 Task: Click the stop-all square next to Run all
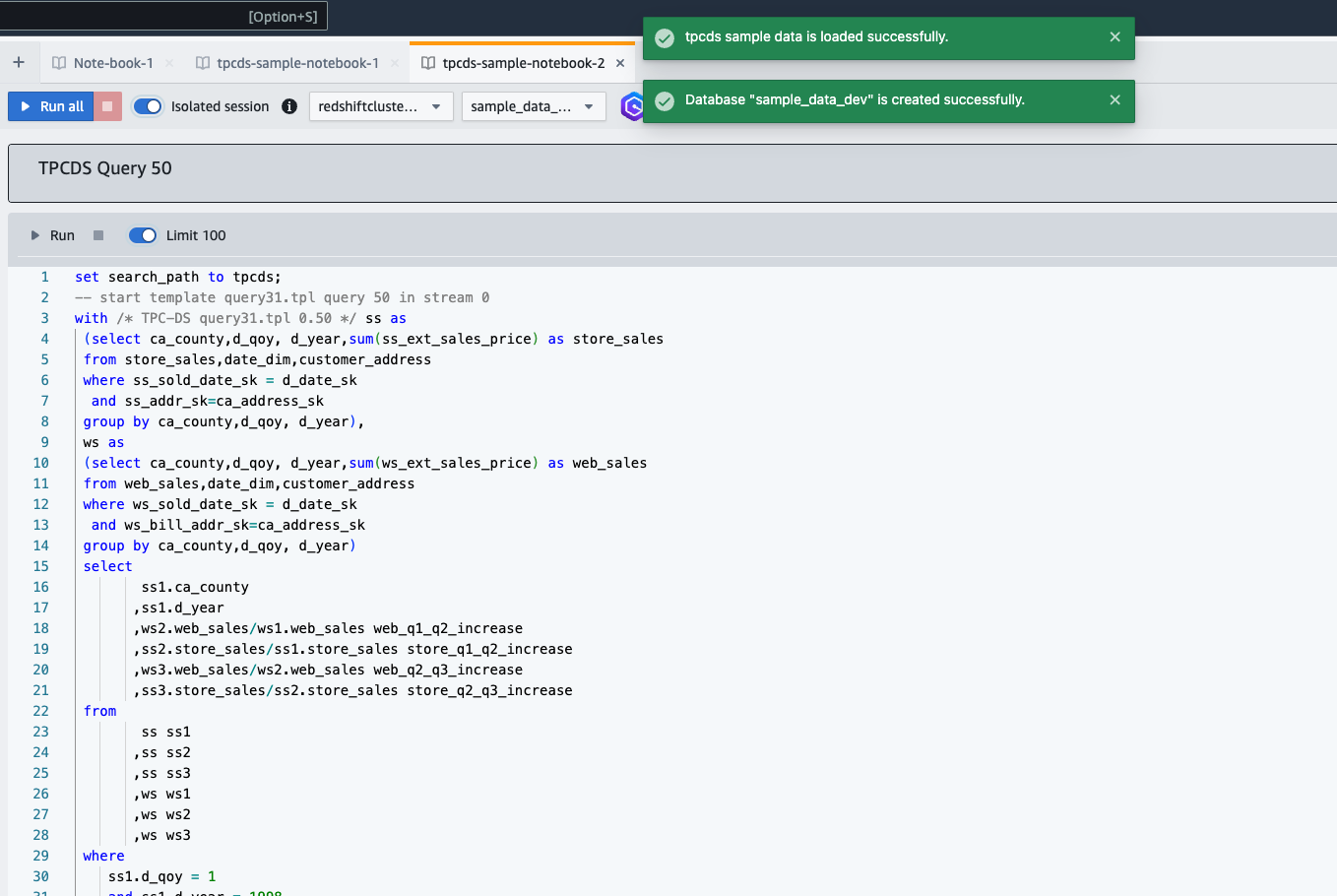[x=107, y=106]
